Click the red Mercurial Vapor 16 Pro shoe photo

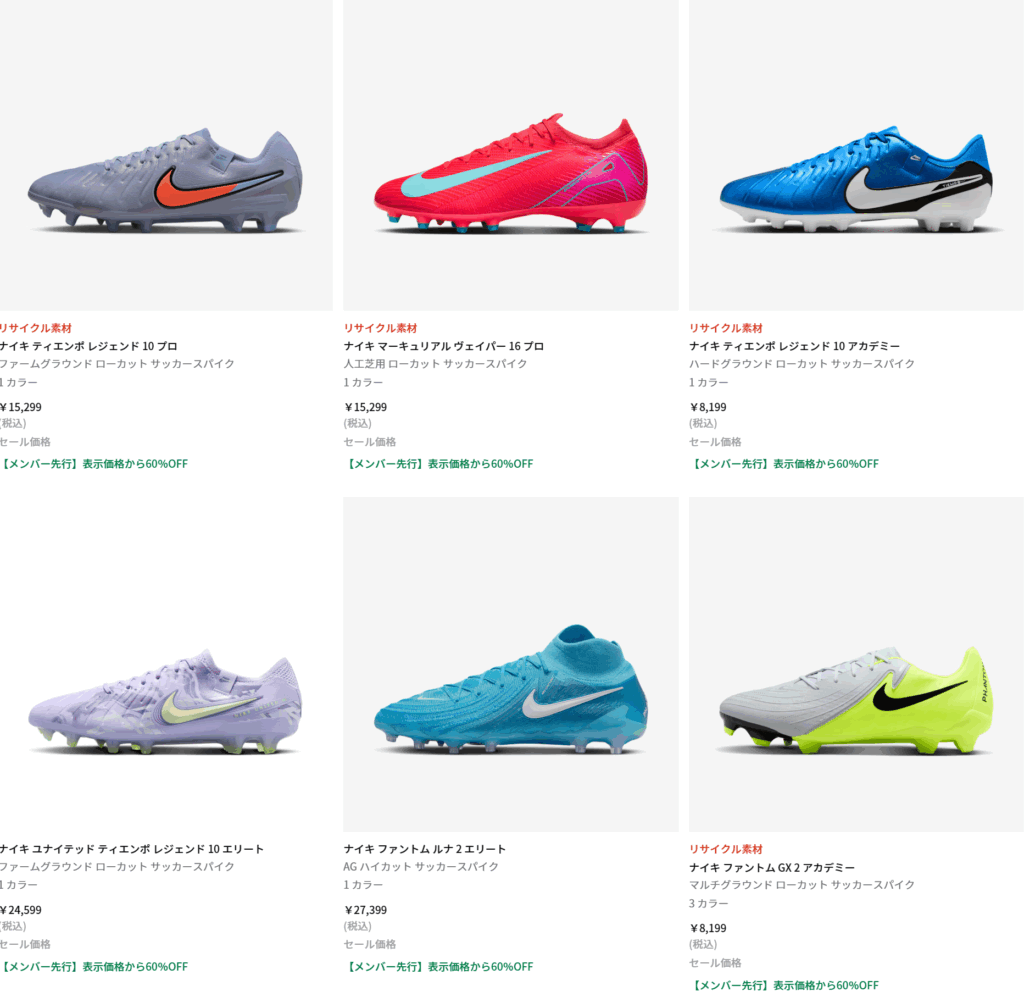pos(510,175)
